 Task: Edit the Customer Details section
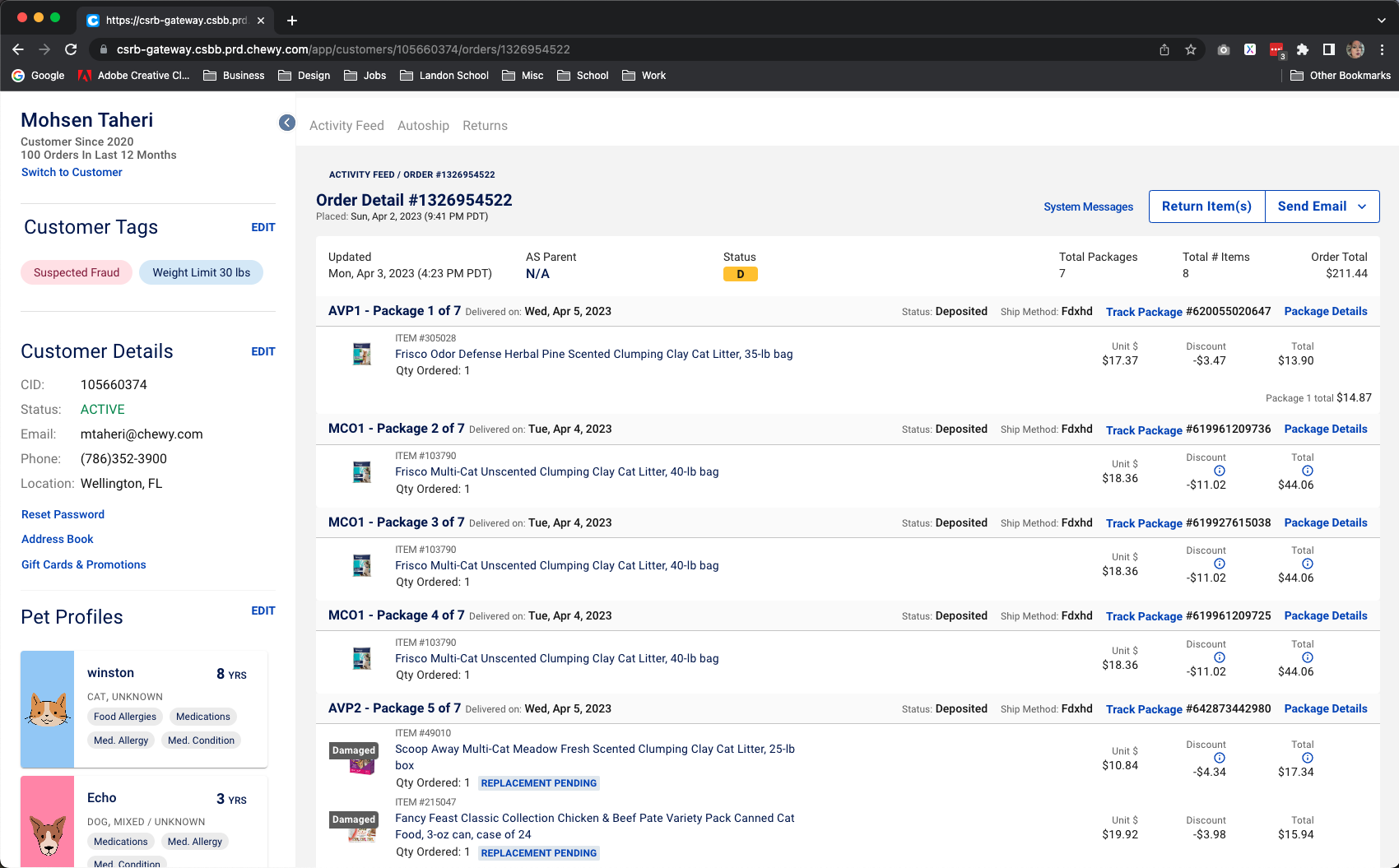click(263, 351)
